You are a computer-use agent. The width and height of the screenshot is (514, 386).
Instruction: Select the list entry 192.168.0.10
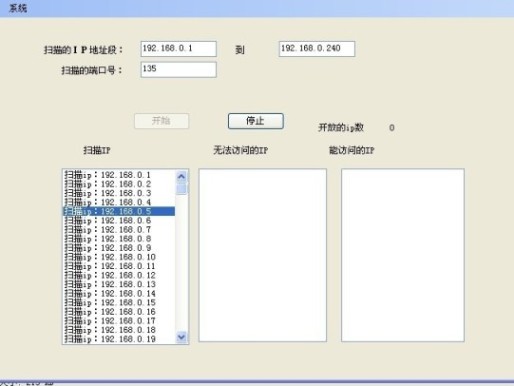pyautogui.click(x=119, y=257)
